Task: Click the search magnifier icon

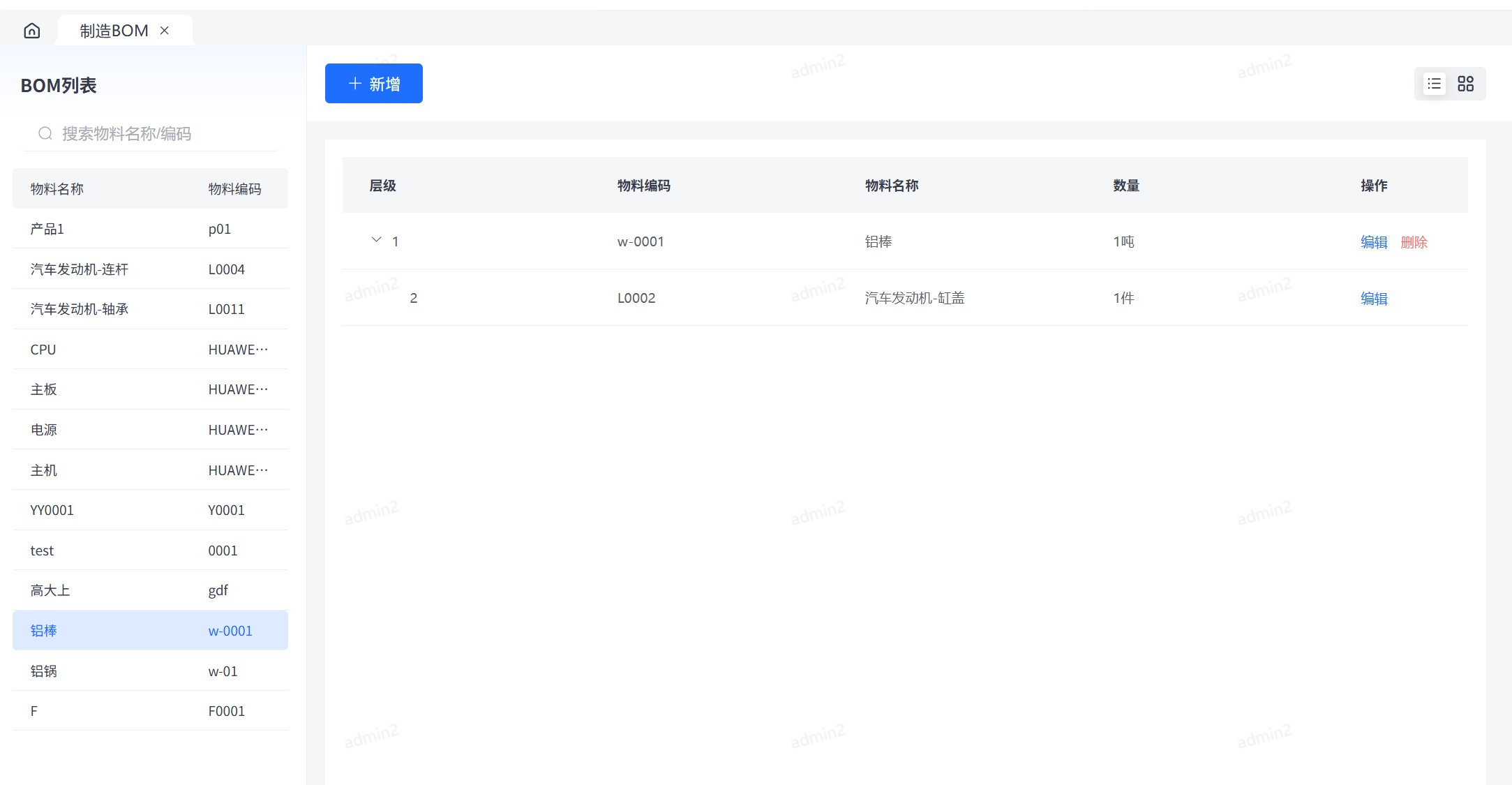Action: pos(45,133)
